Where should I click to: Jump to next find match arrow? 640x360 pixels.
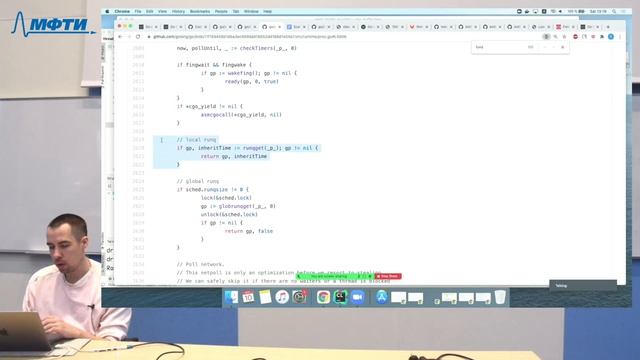point(553,47)
